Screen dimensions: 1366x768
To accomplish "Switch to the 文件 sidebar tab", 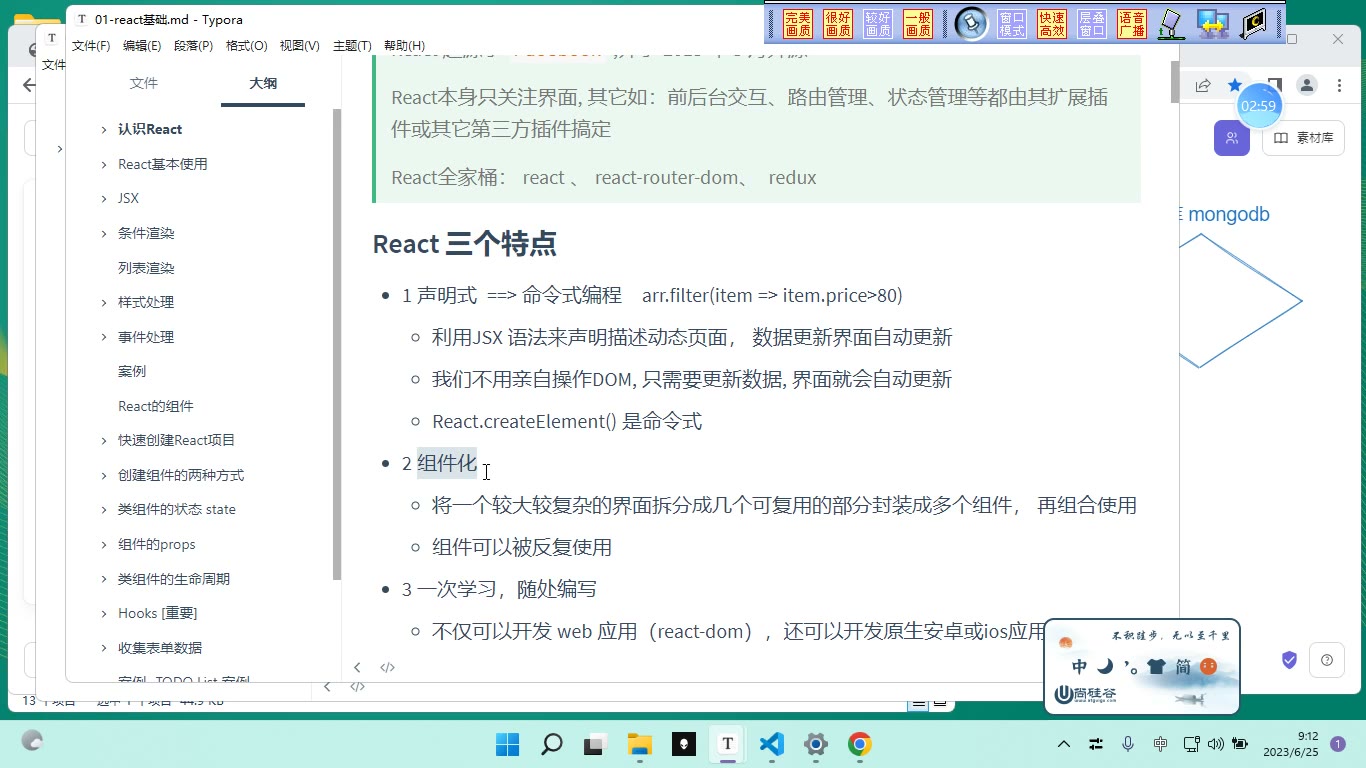I will 144,83.
